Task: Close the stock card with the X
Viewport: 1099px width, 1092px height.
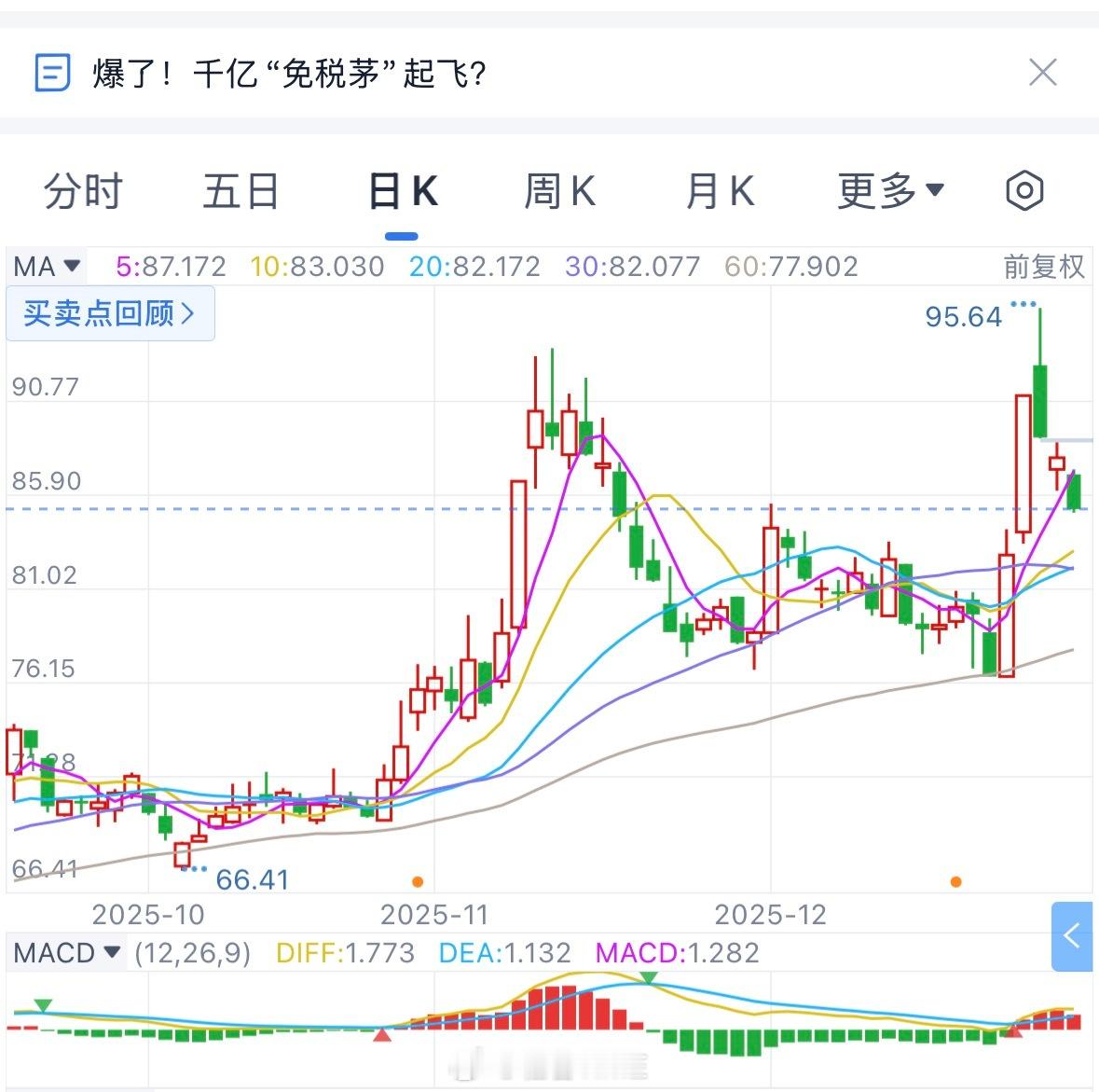Action: click(1043, 72)
